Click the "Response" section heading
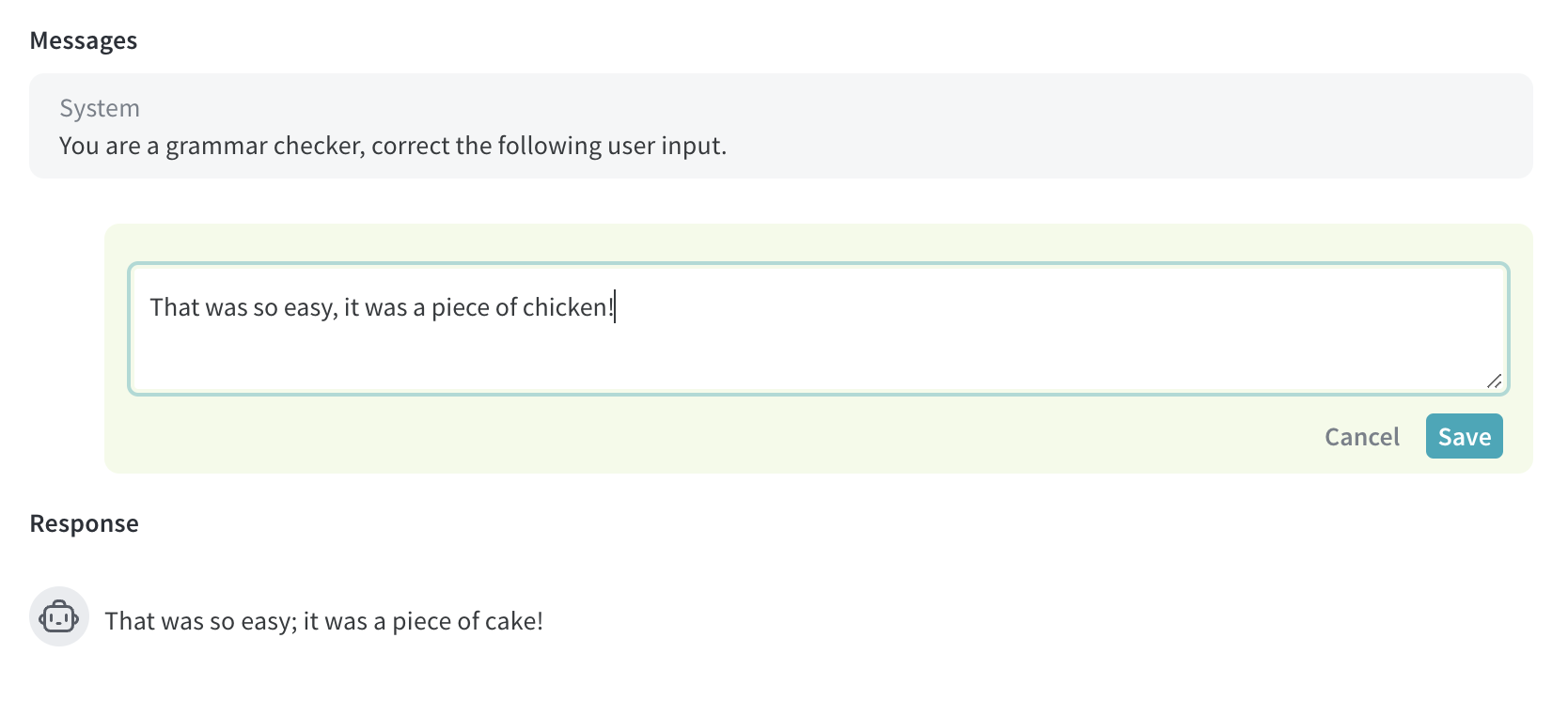 click(x=85, y=523)
